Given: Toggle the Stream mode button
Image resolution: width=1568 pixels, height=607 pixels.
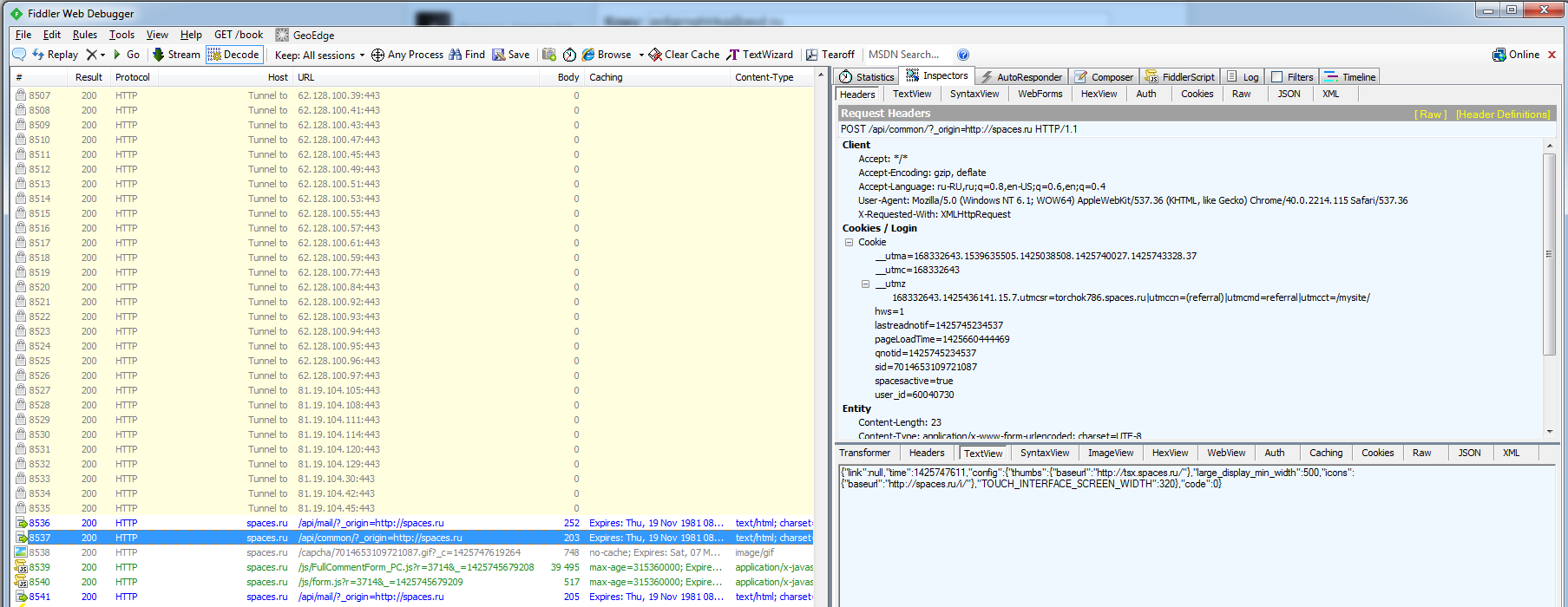Looking at the screenshot, I should click(176, 55).
